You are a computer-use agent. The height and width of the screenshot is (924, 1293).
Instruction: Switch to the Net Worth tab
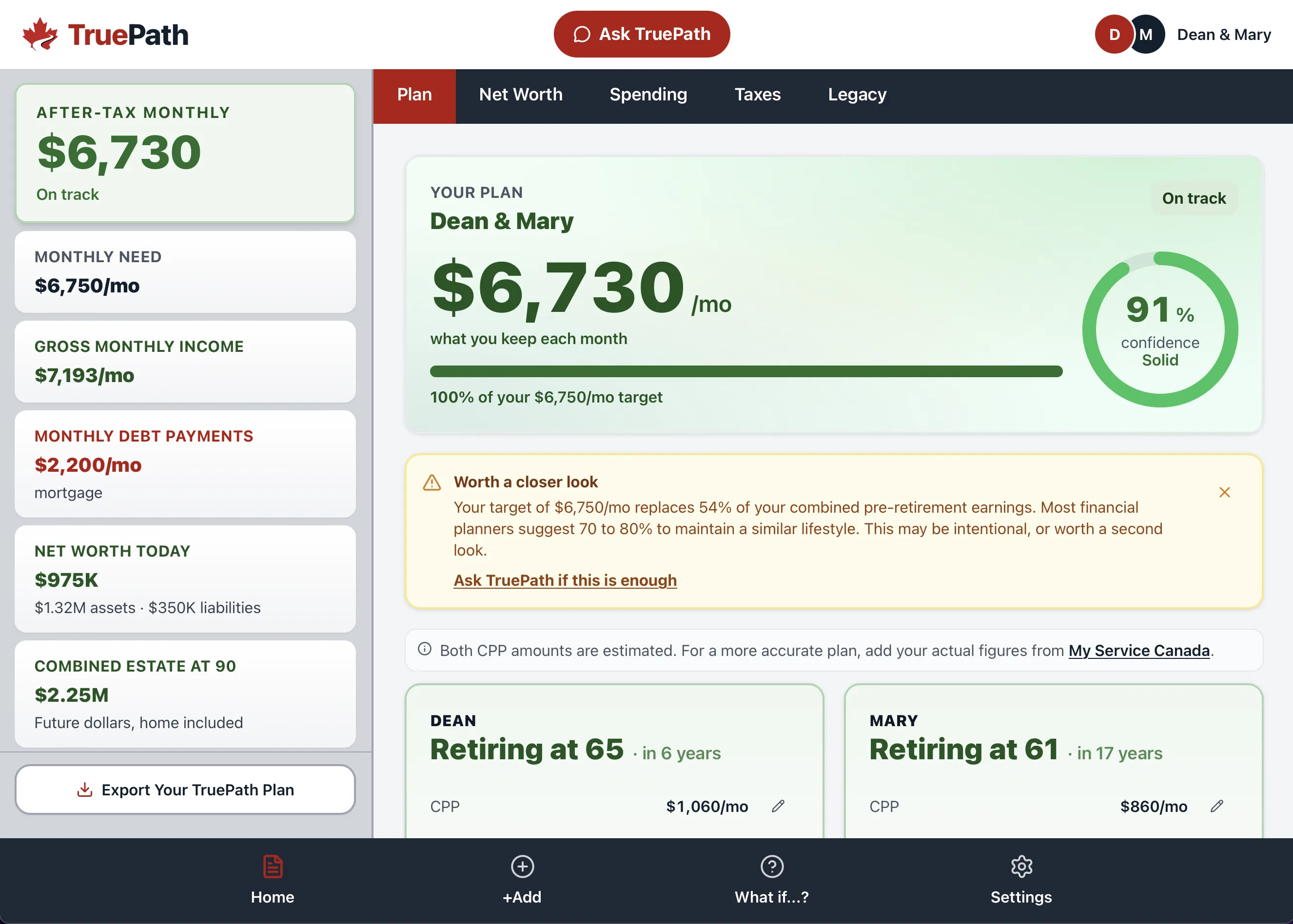(521, 95)
